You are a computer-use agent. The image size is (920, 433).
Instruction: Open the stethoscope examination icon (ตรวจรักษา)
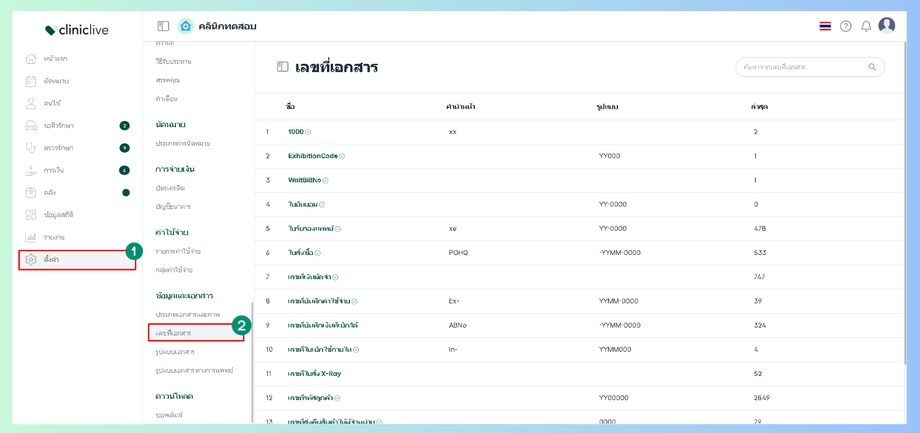pos(31,148)
